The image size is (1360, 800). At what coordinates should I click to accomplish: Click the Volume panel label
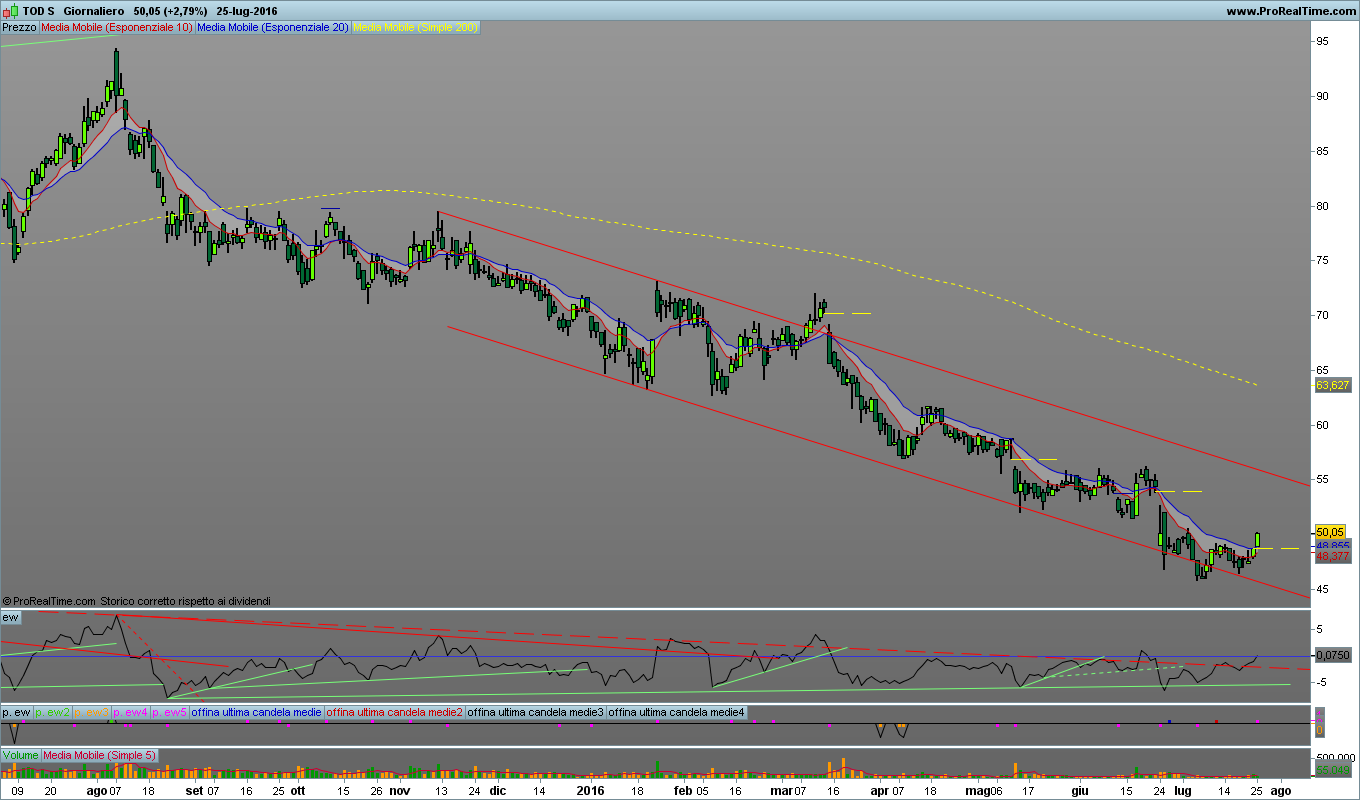point(21,755)
